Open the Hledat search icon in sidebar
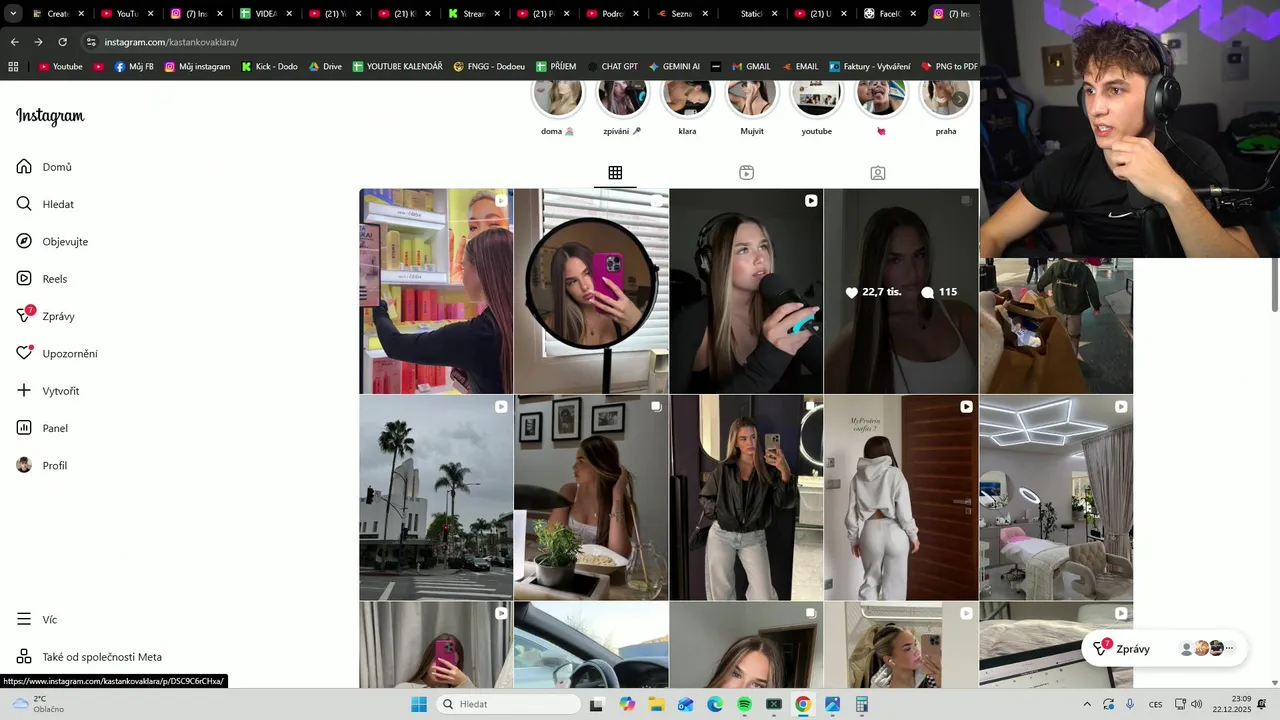Viewport: 1280px width, 720px height. [x=24, y=204]
